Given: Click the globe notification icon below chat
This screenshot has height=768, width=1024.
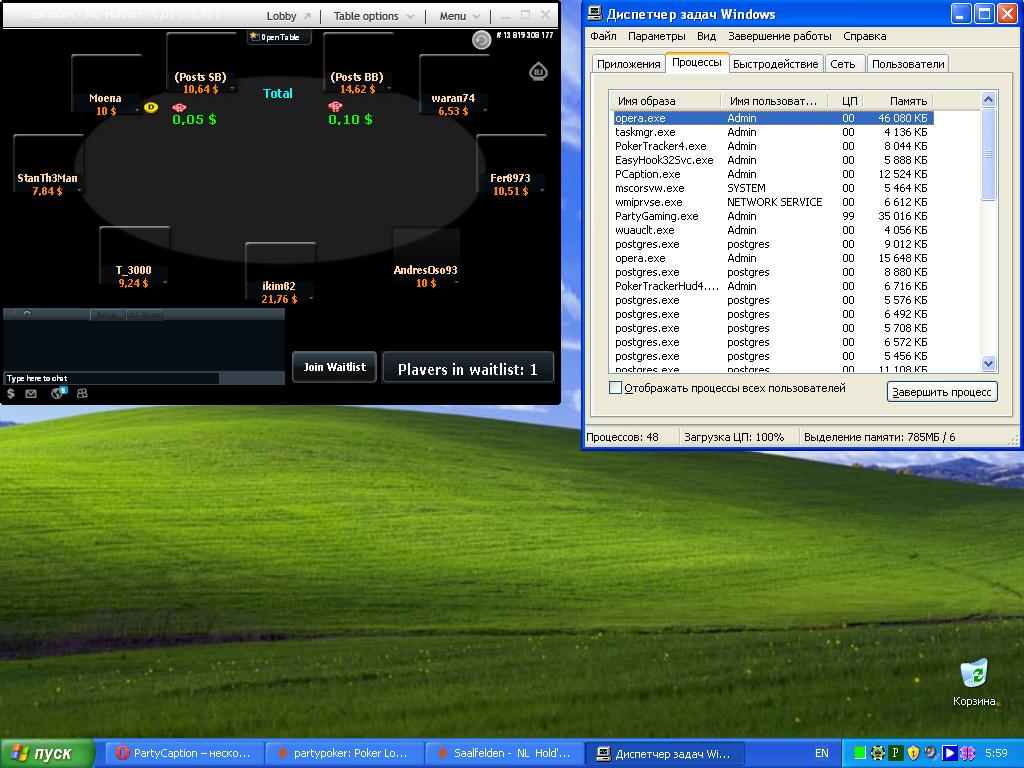Looking at the screenshot, I should (x=59, y=392).
